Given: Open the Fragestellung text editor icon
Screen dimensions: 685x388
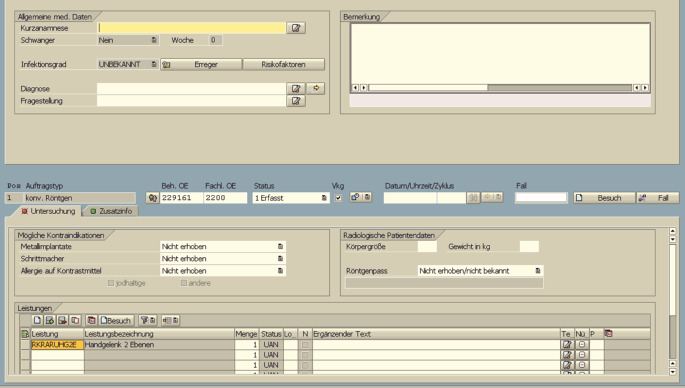Looking at the screenshot, I should pos(296,101).
